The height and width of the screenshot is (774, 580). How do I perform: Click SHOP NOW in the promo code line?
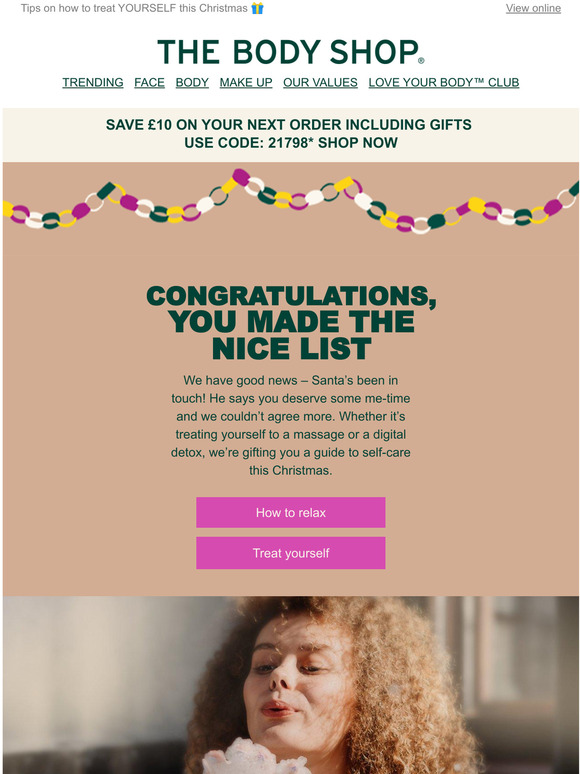coord(358,143)
